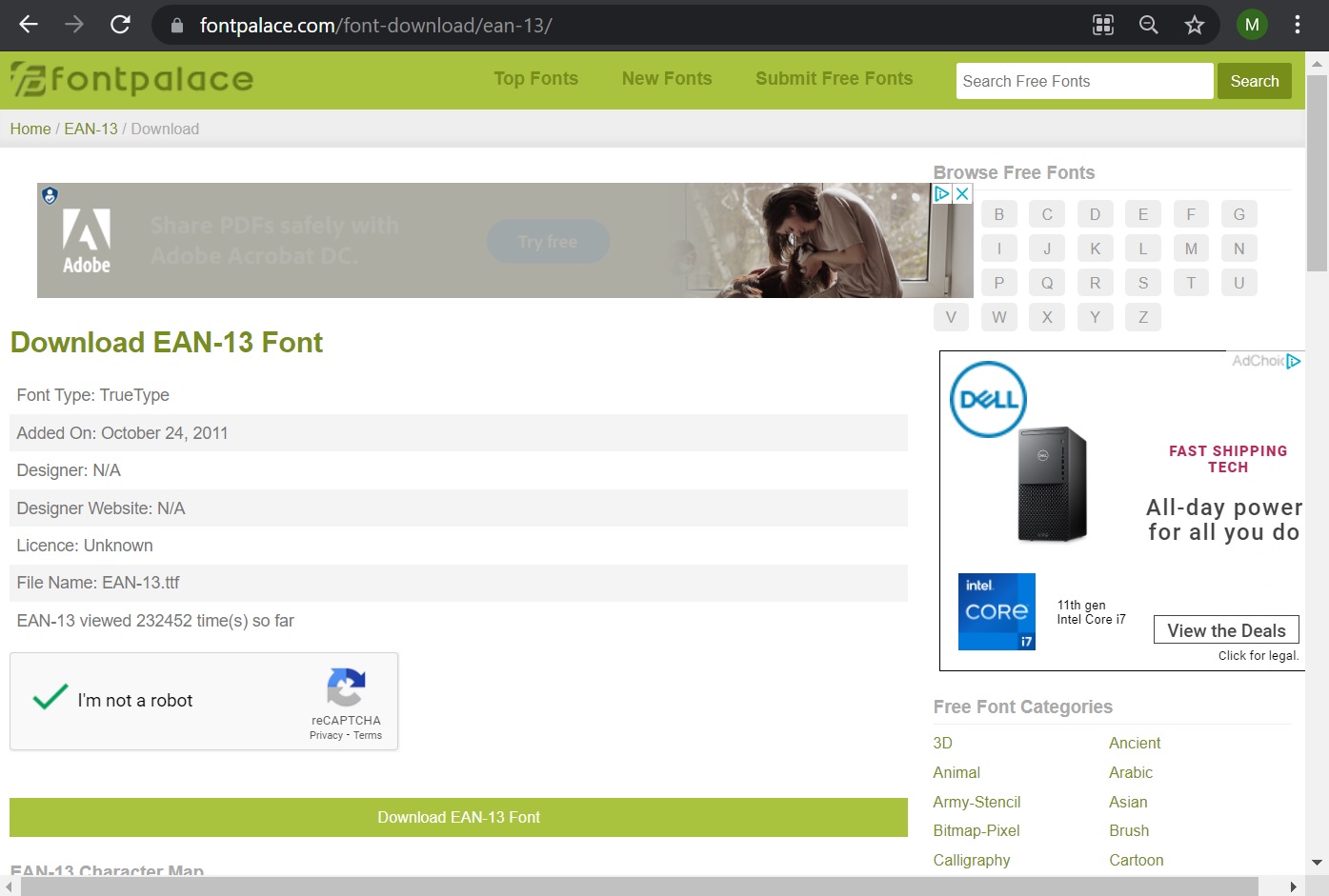Select Top Fonts from the navigation

[535, 79]
